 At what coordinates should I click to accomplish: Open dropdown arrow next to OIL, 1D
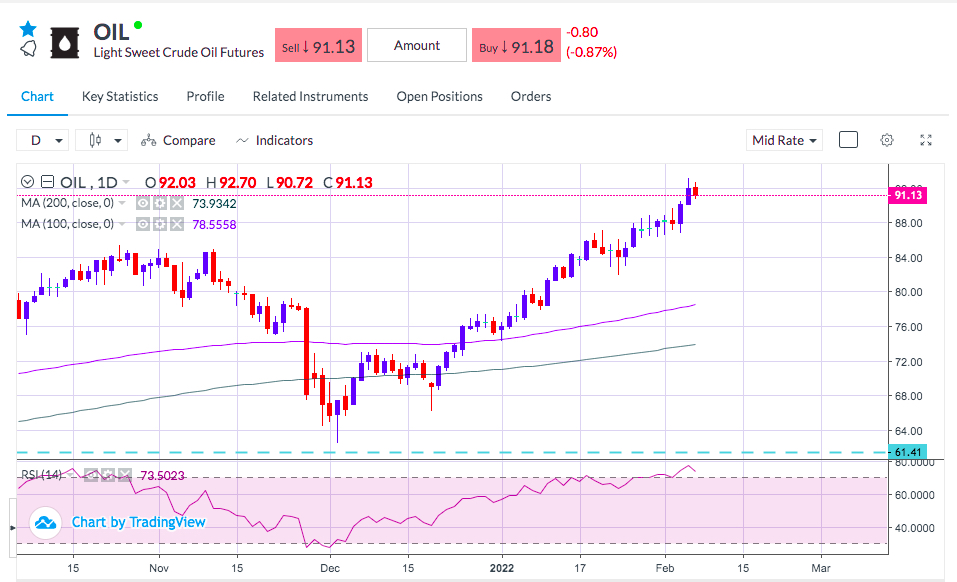click(x=126, y=182)
